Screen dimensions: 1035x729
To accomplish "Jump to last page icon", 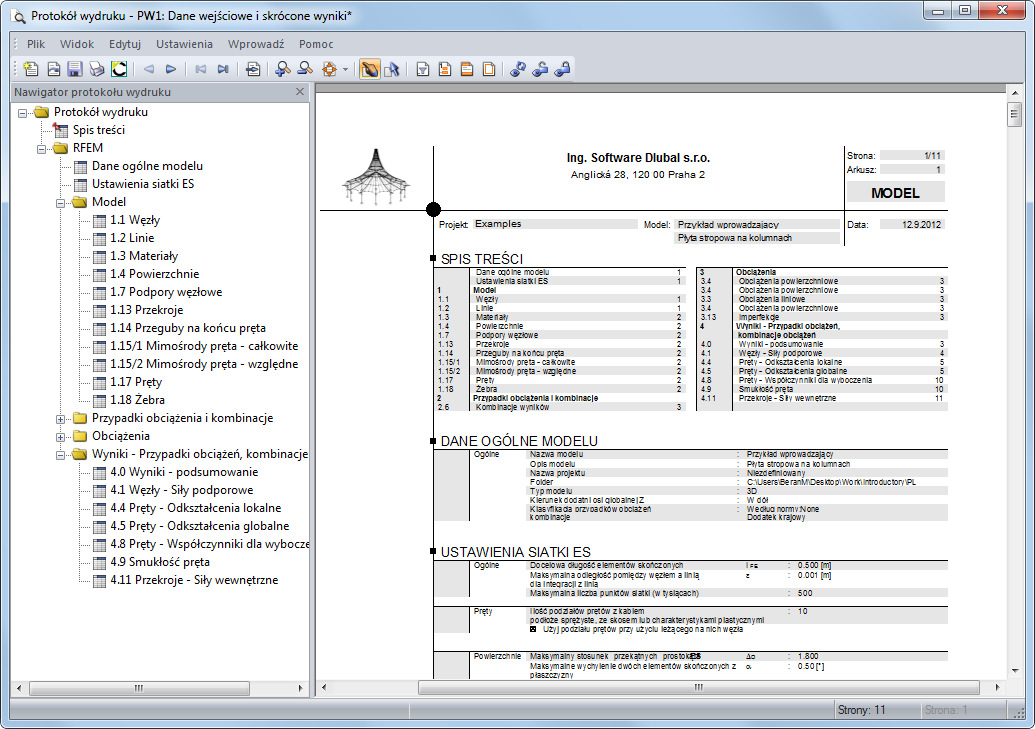I will pos(223,69).
